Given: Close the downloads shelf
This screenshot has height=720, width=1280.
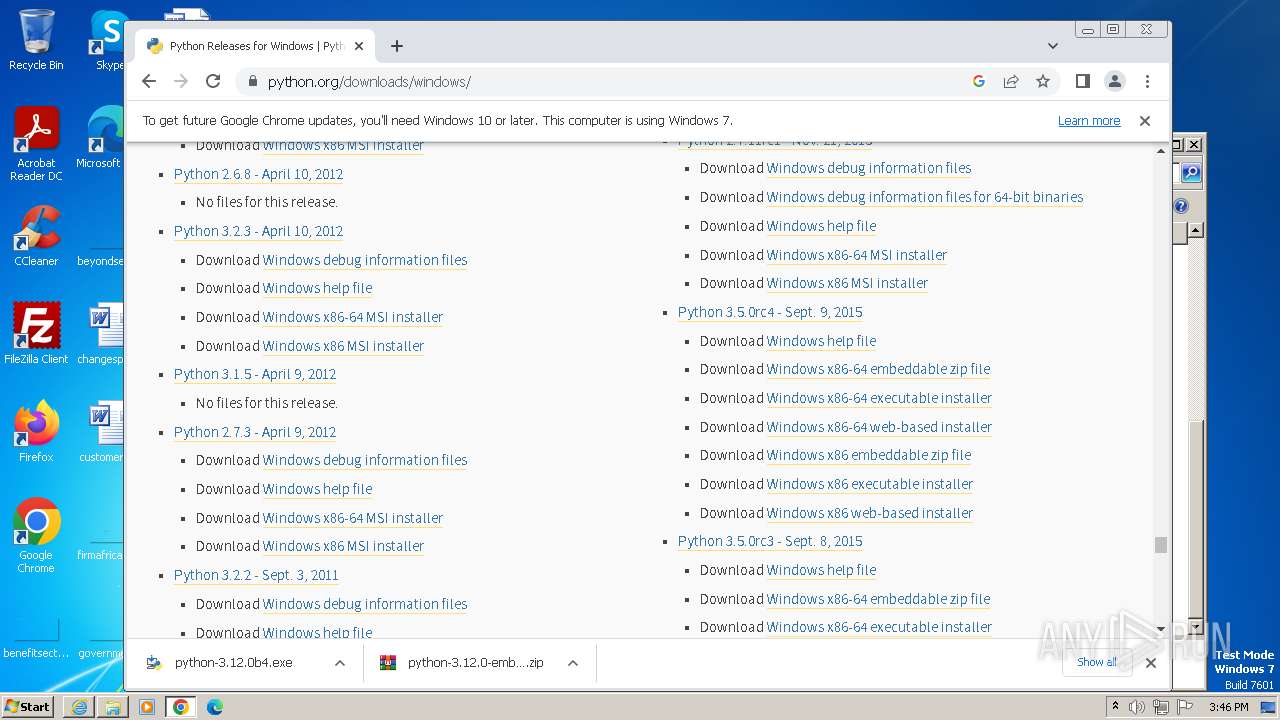Looking at the screenshot, I should (1151, 662).
